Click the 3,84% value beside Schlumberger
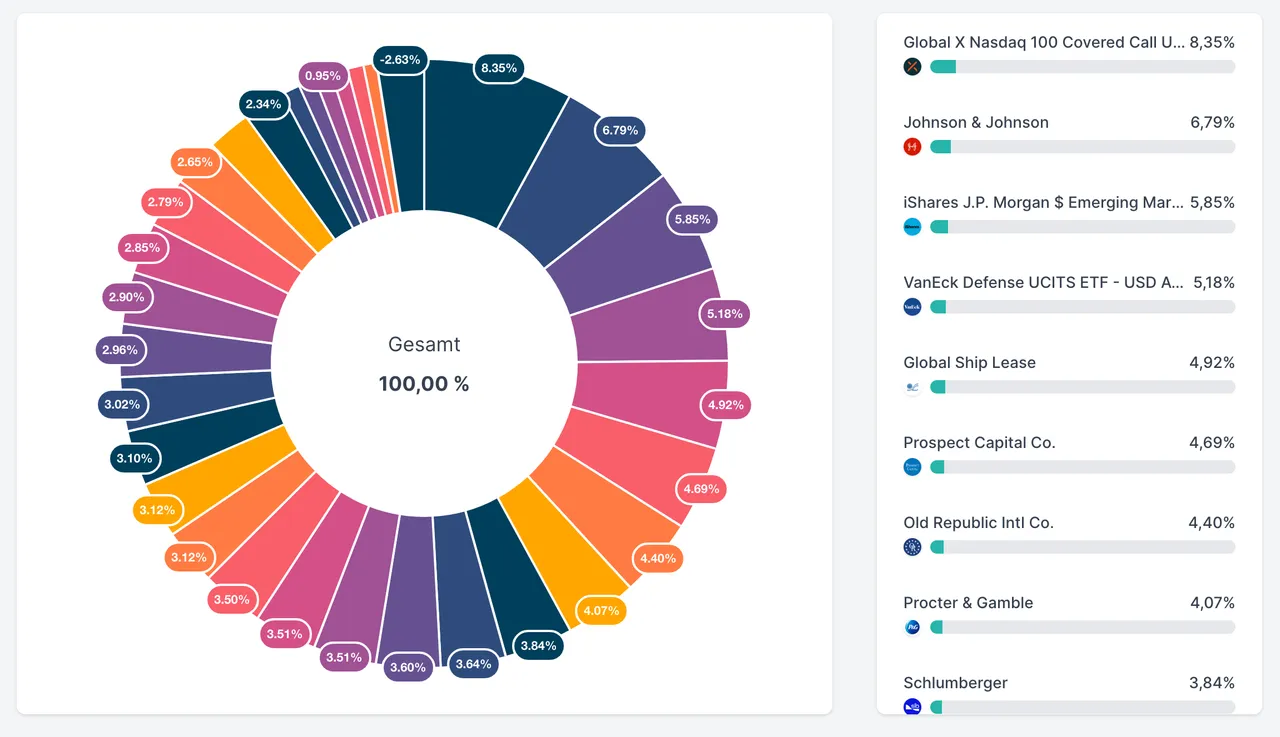 point(1212,682)
